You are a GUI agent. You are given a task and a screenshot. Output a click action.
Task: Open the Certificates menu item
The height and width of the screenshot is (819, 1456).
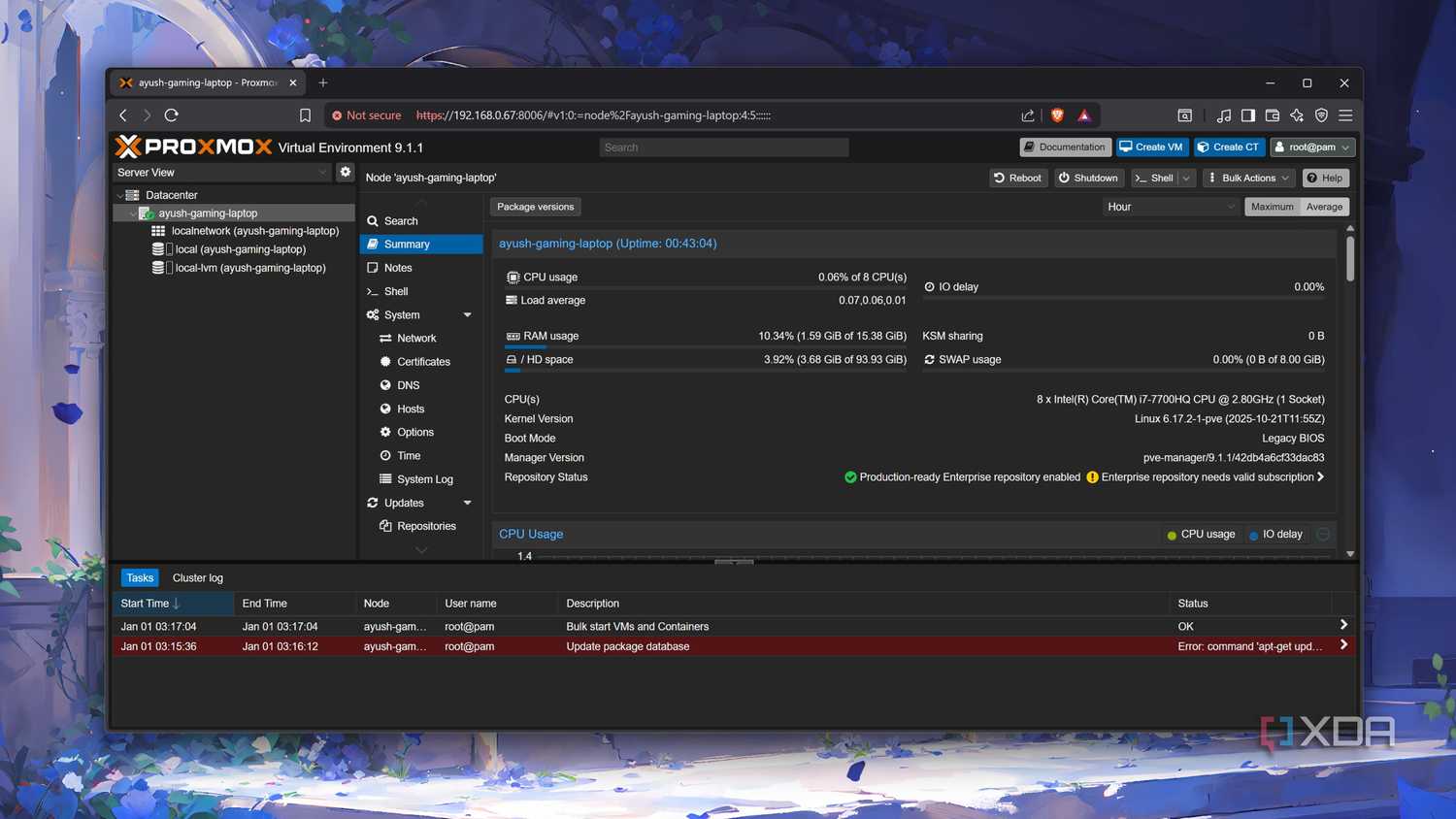click(x=421, y=361)
